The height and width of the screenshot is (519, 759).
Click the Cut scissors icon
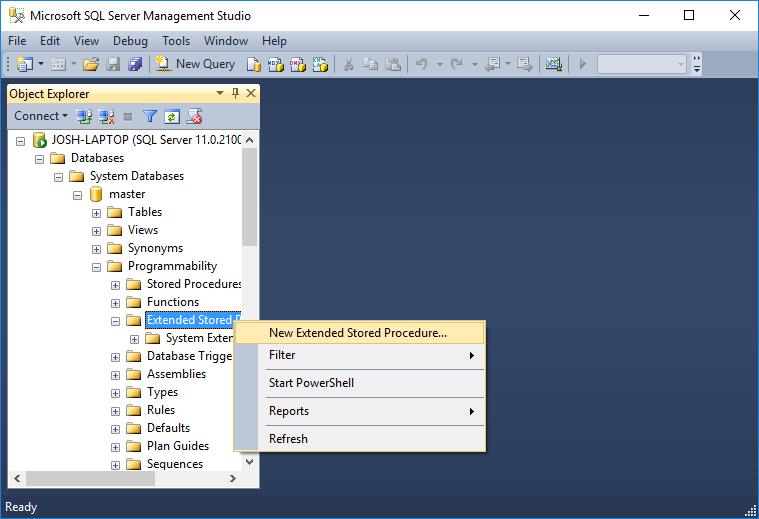pos(348,64)
